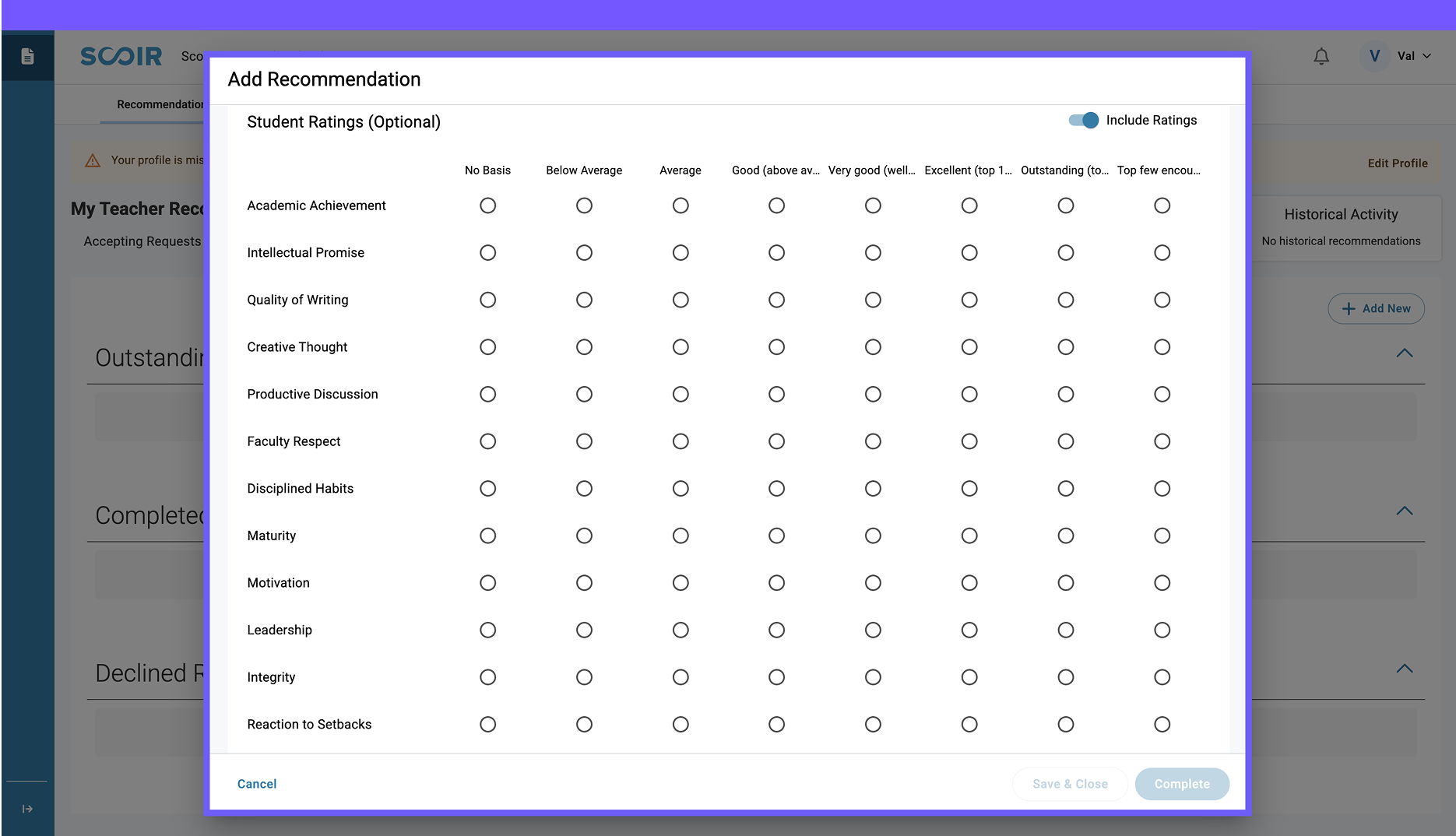This screenshot has height=836, width=1456.
Task: Select Very good for Intellectual Promise
Action: click(x=873, y=253)
